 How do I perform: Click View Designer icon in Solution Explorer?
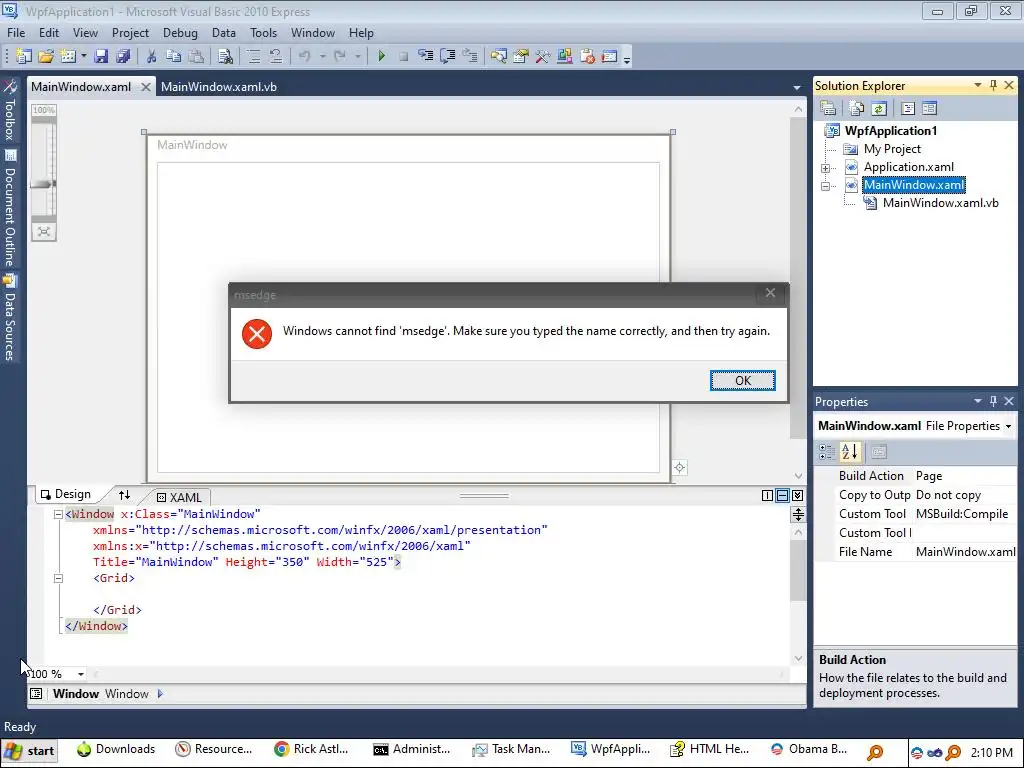click(929, 108)
